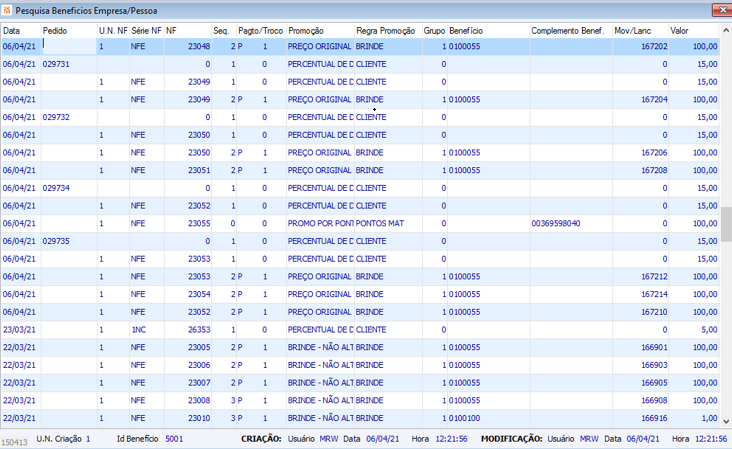732x449 pixels.
Task: Select Série NF cell 1NC
Action: (147, 330)
